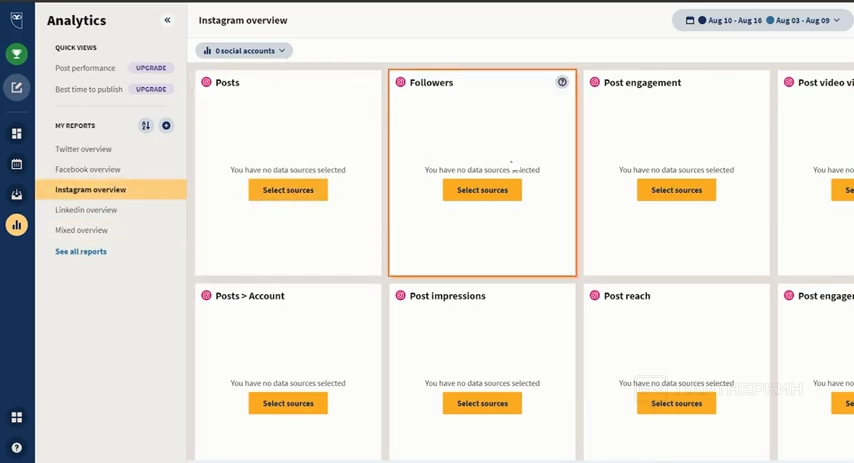Click the Followers tile info icon
The height and width of the screenshot is (463, 854).
pyautogui.click(x=562, y=82)
